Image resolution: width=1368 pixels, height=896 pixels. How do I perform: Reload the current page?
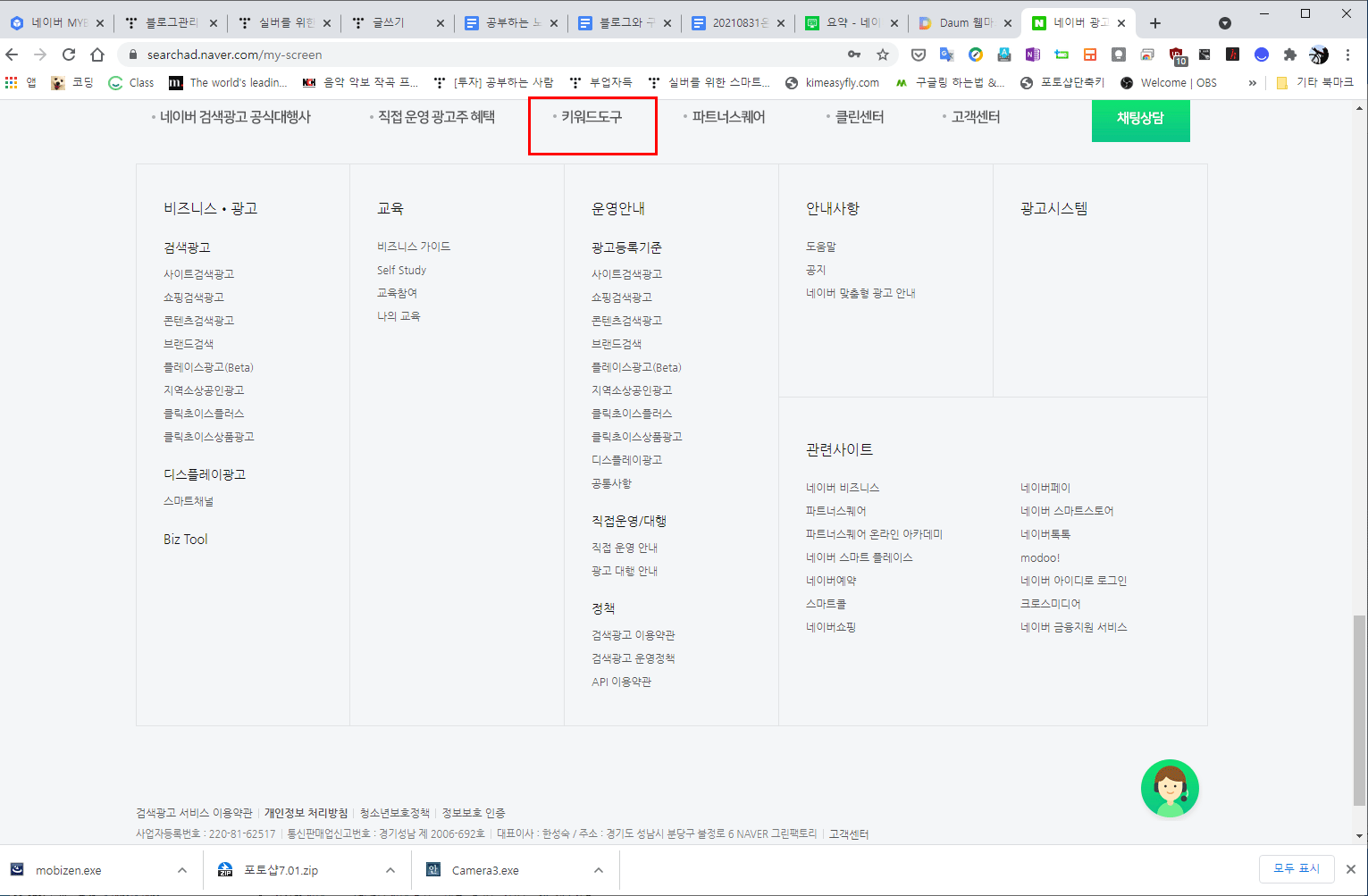coord(69,54)
